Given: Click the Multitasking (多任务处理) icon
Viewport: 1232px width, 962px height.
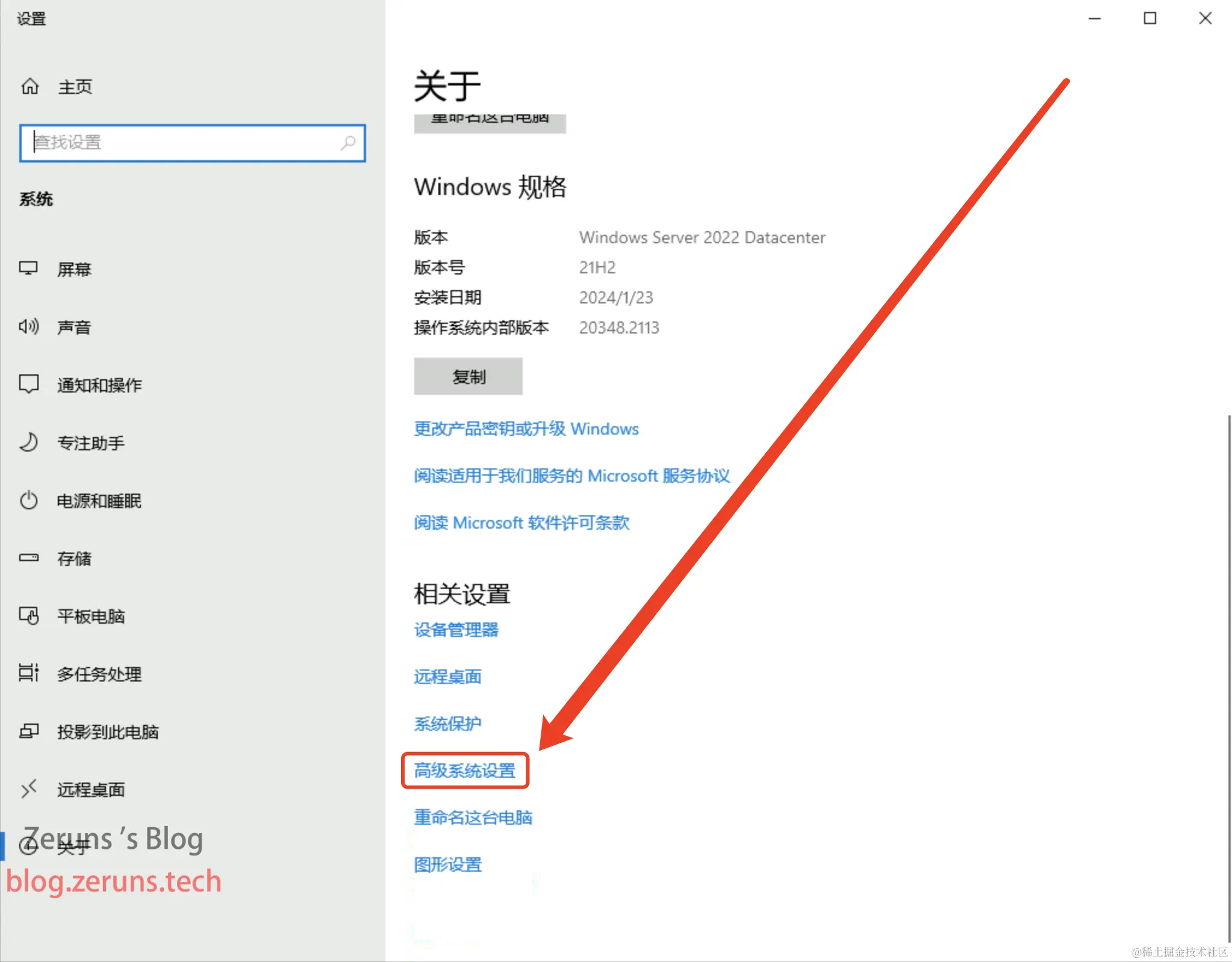Looking at the screenshot, I should point(28,673).
